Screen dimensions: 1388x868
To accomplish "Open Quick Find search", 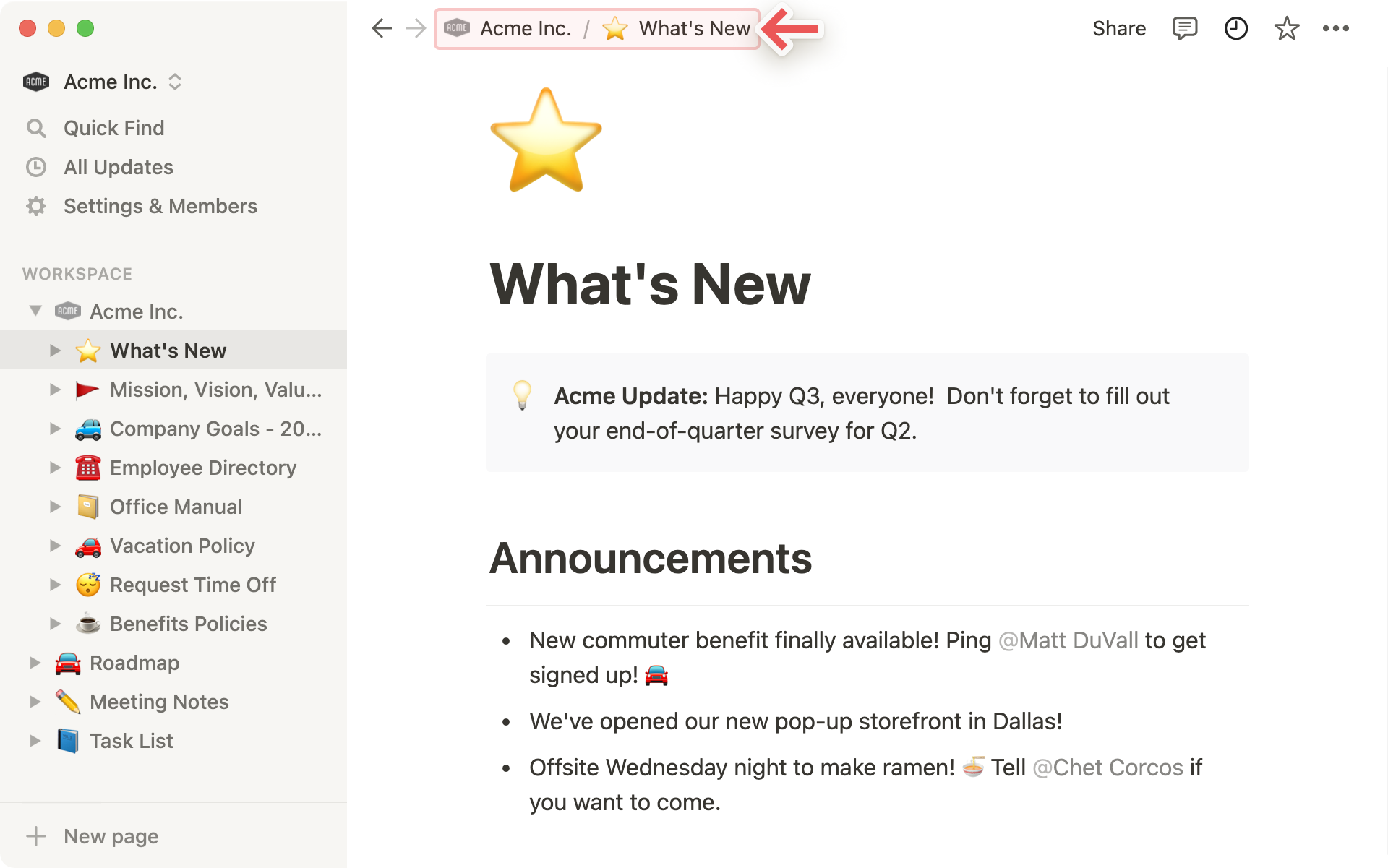I will click(x=113, y=128).
